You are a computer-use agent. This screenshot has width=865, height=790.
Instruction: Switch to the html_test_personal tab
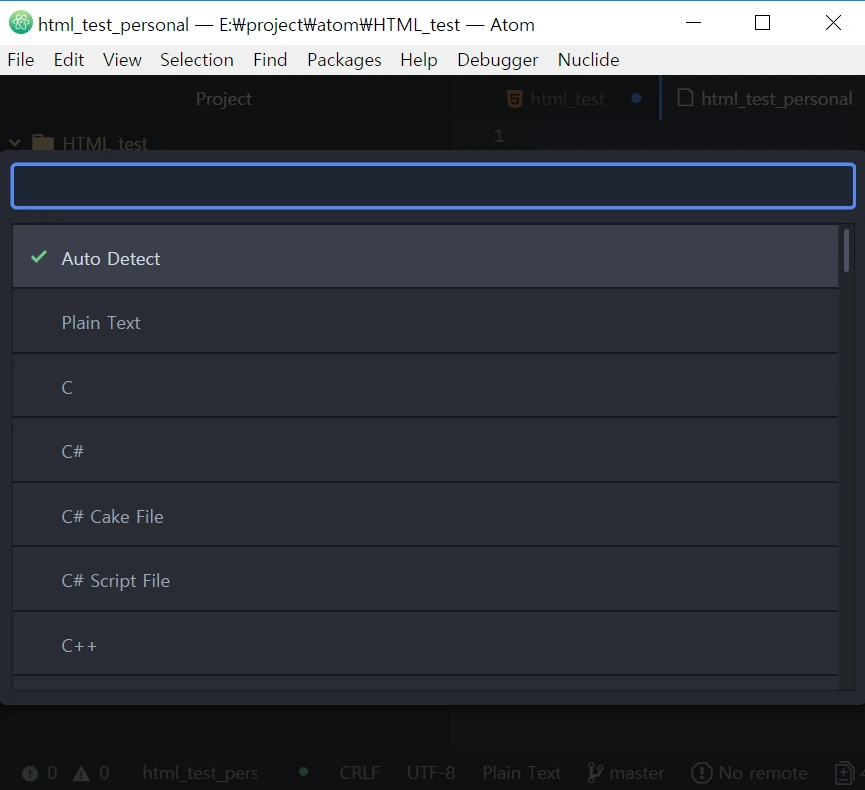tap(764, 99)
